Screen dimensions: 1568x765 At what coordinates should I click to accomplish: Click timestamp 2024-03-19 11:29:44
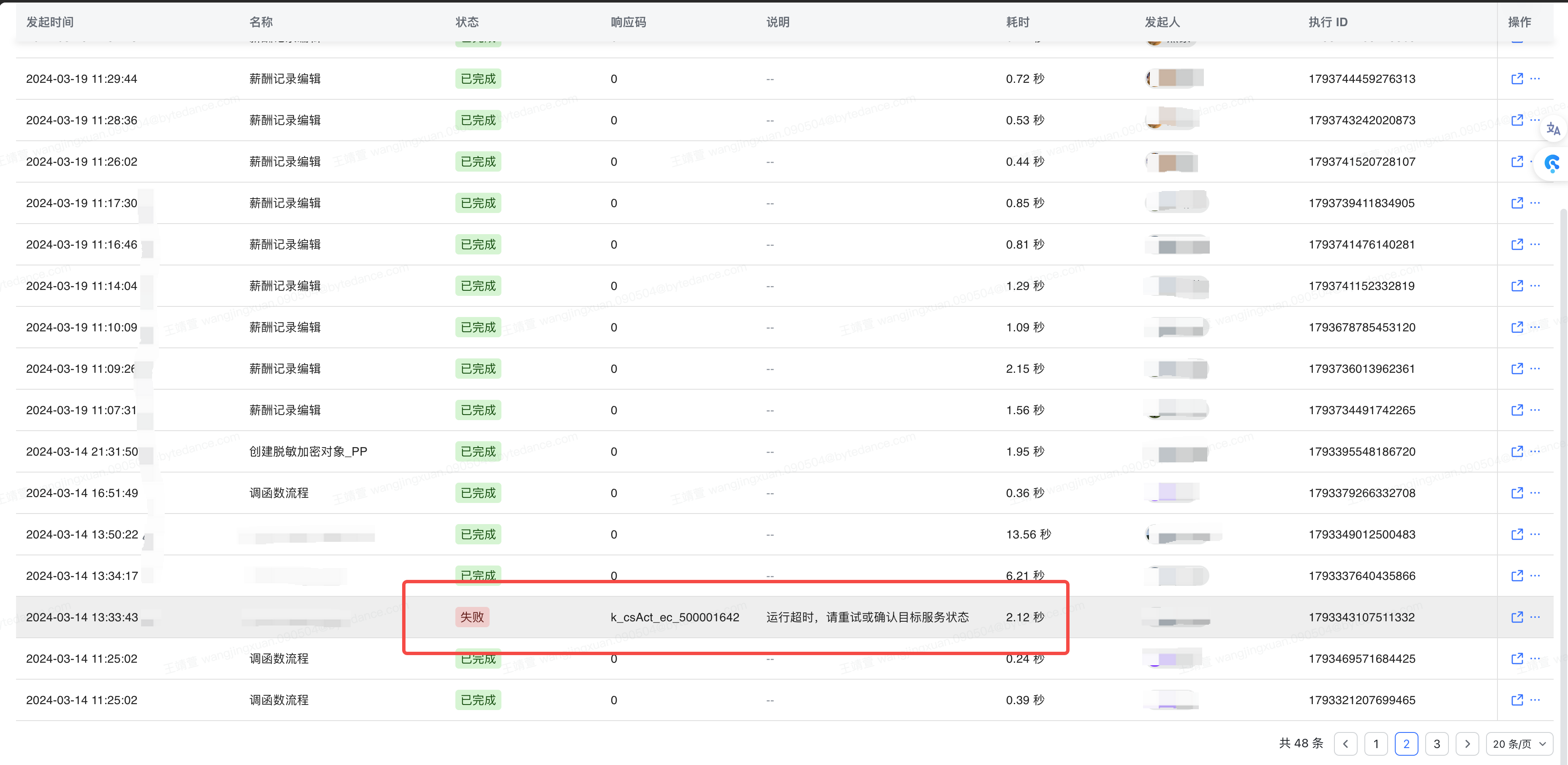pos(82,79)
